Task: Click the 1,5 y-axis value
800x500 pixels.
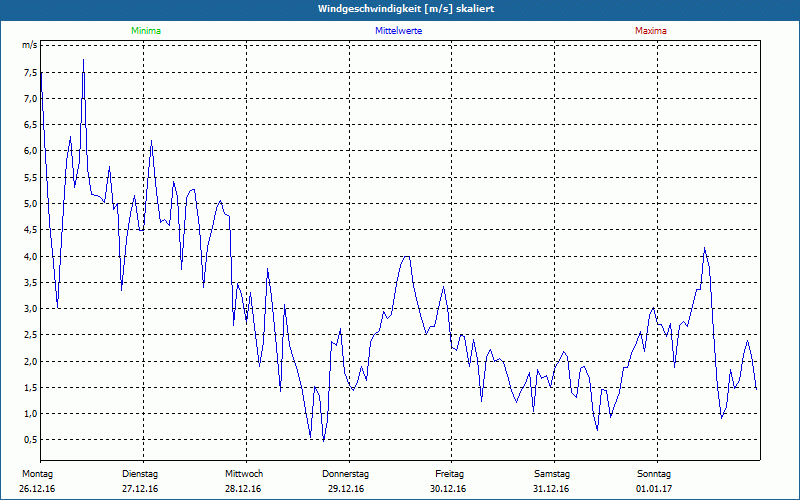Action: pos(30,387)
